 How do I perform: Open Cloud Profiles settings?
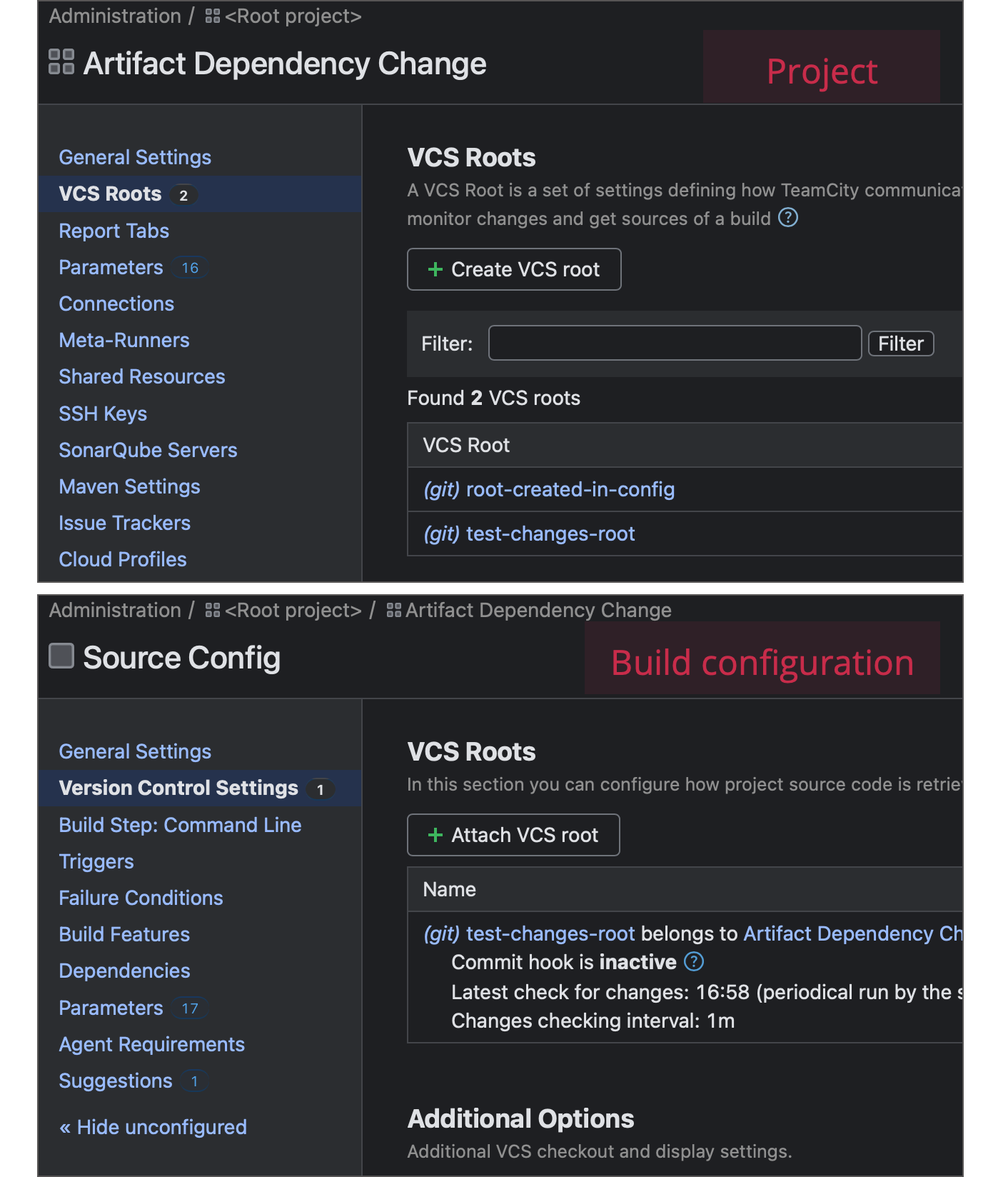[x=122, y=559]
